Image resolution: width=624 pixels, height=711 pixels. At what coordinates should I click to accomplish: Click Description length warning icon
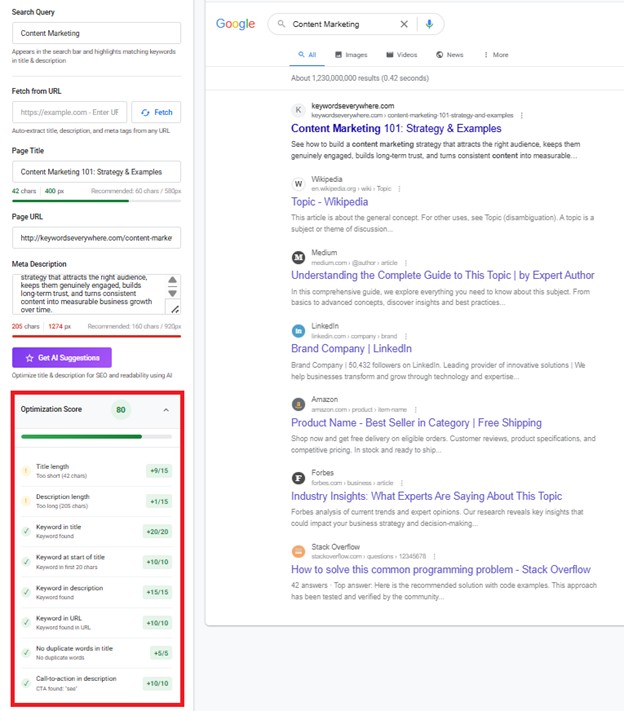[26, 501]
